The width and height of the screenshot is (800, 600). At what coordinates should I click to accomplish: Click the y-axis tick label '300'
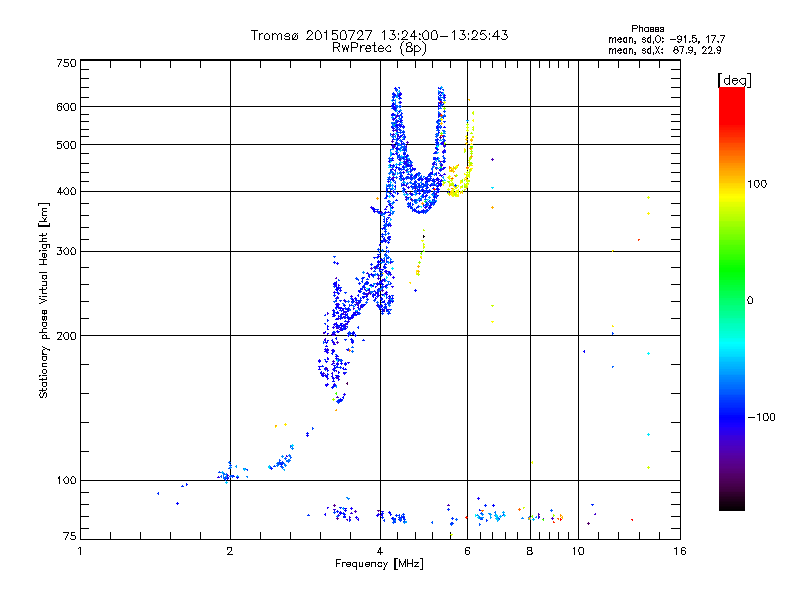point(66,252)
